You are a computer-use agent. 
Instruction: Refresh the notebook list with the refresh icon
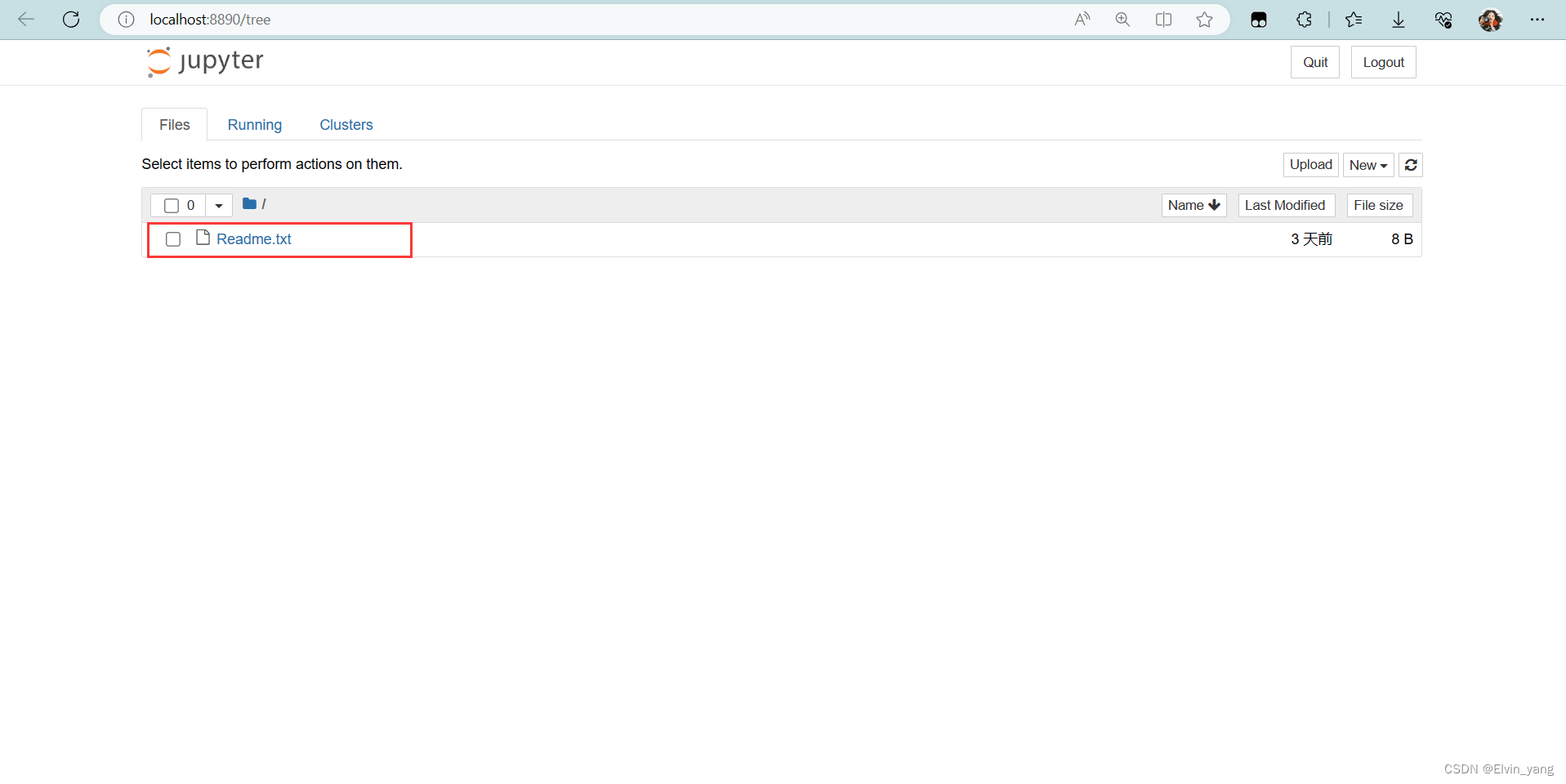tap(1410, 165)
